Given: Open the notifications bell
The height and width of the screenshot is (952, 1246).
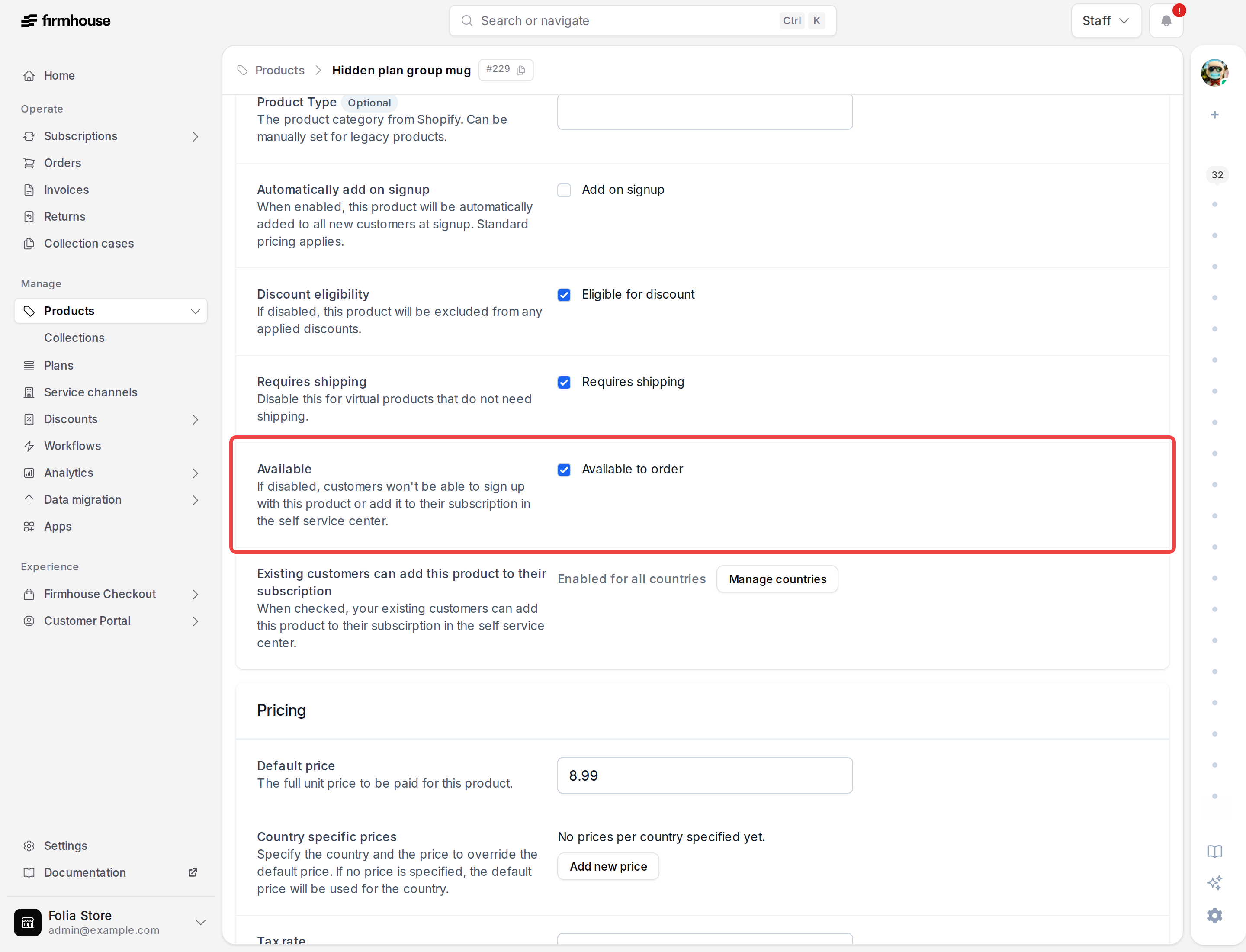Looking at the screenshot, I should (x=1166, y=21).
